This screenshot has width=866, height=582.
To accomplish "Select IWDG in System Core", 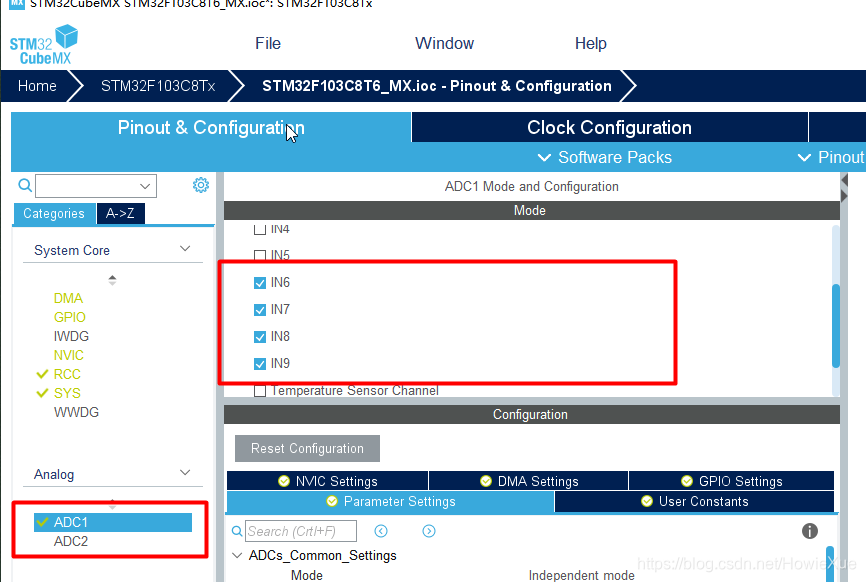I will (x=71, y=336).
